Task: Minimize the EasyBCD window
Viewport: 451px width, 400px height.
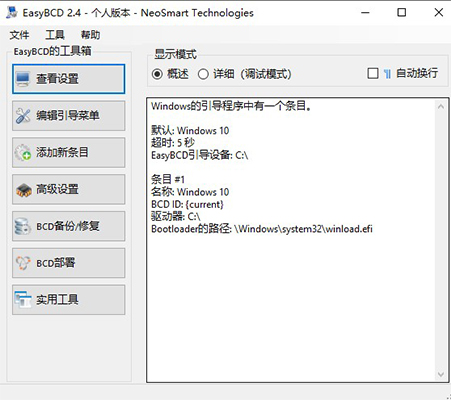Action: (x=365, y=13)
